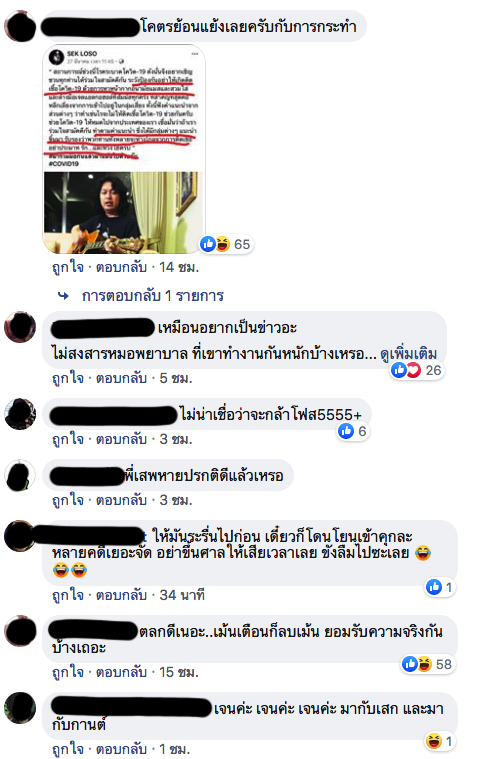Like the comment ไม่น่าเชื่อว่าจะกล้าโพส5555+
The image size is (486, 759).
coord(68,439)
